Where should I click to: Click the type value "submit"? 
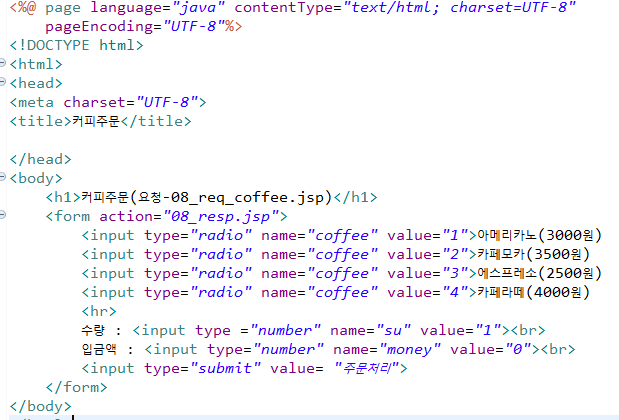225,368
